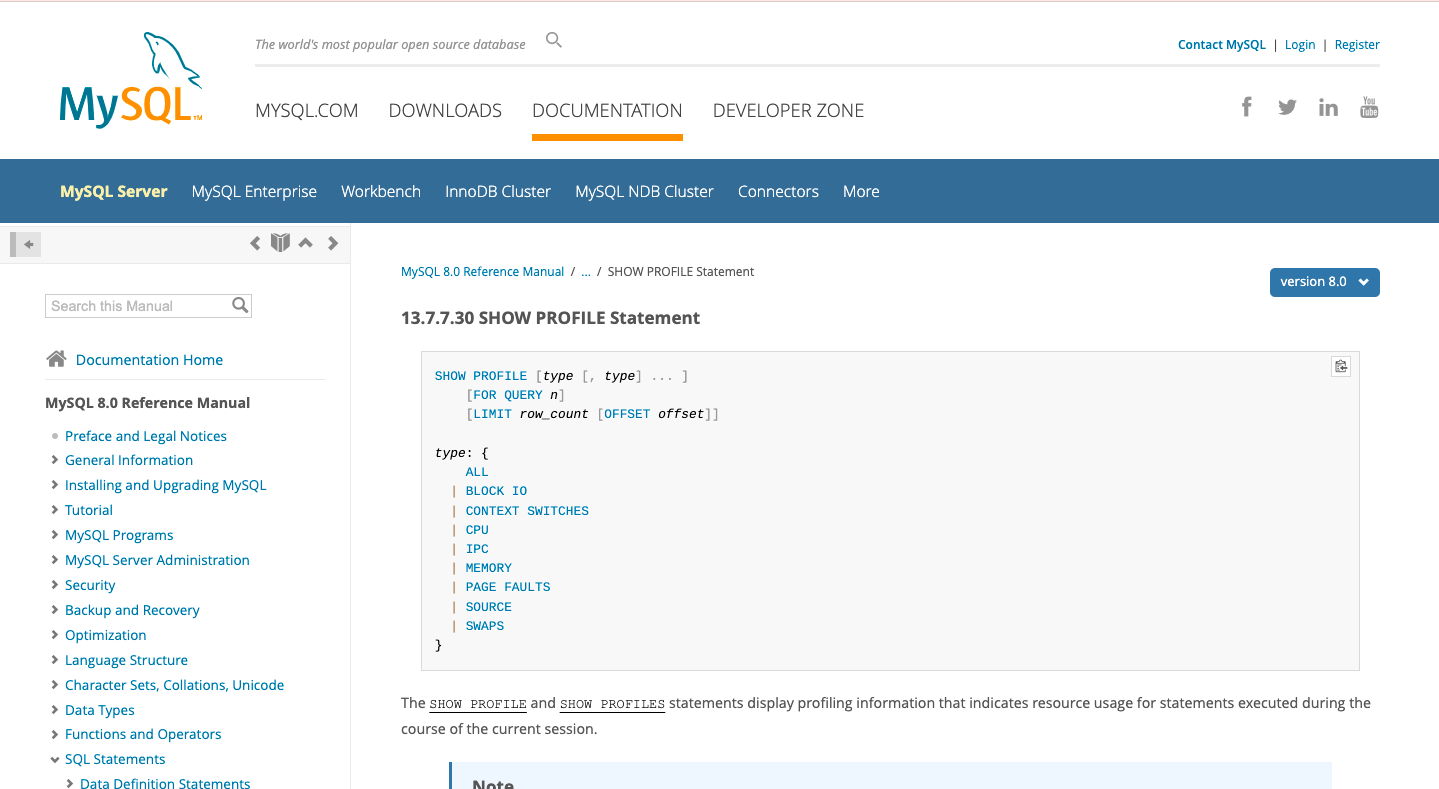
Task: Select InnoDB Cluster in the blue bar
Action: pyautogui.click(x=498, y=191)
